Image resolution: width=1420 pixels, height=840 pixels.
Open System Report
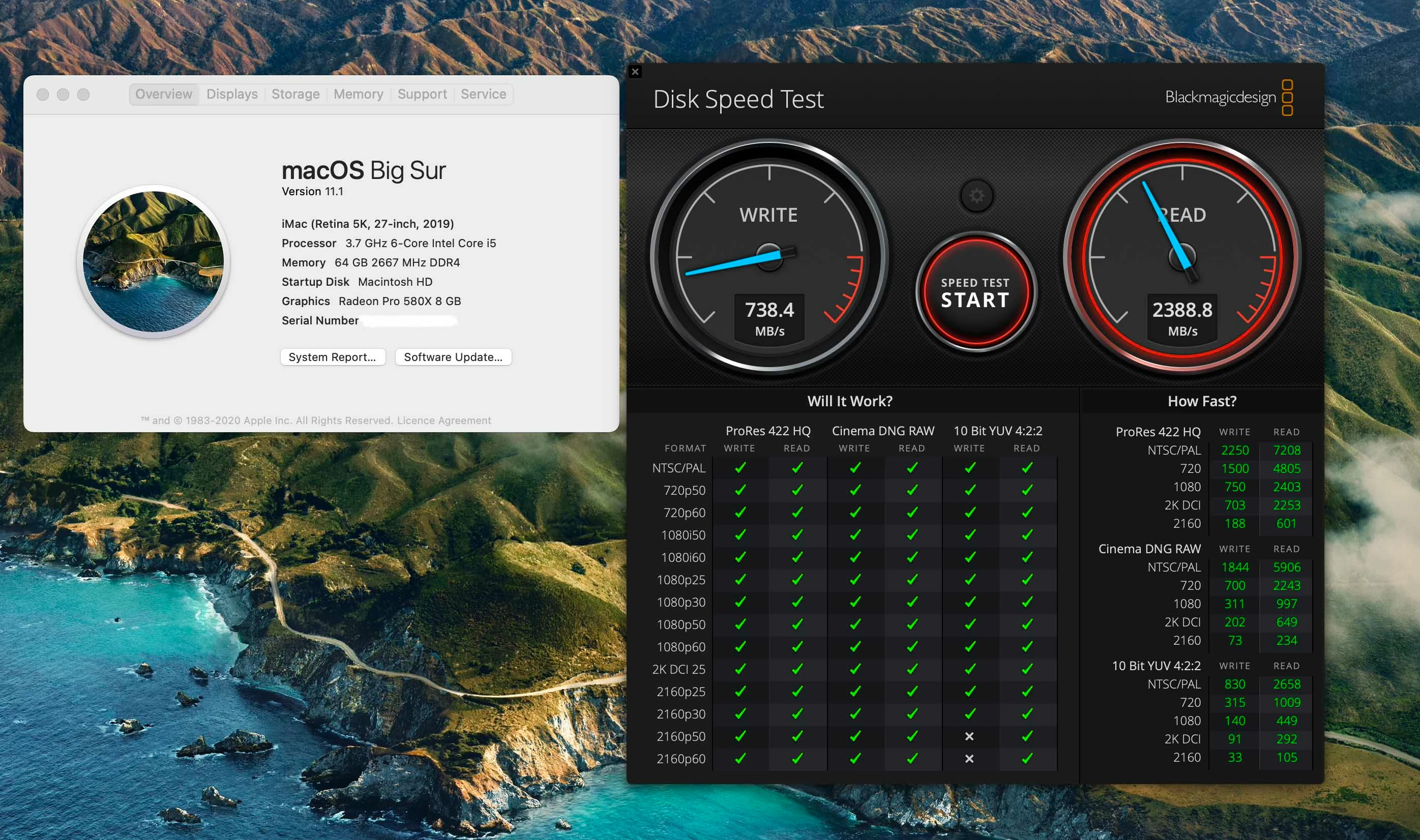click(x=332, y=356)
